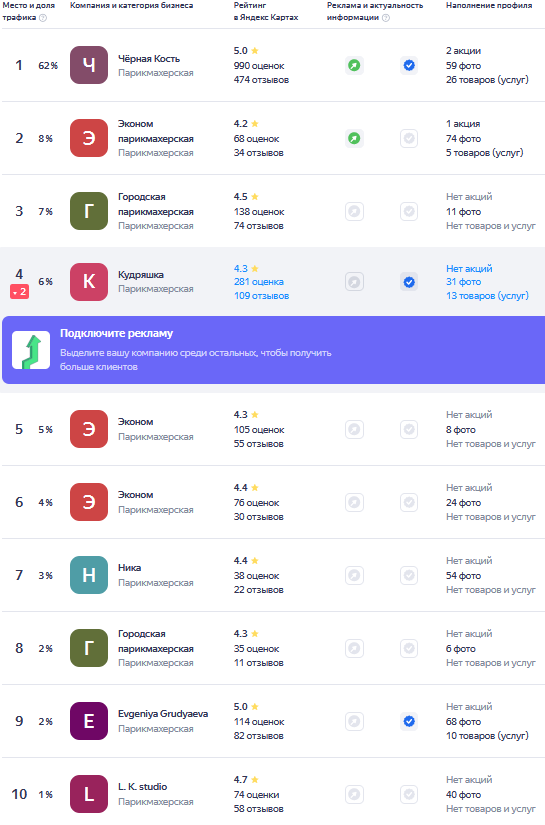Click the grey verification icon for Ника
This screenshot has height=825, width=545.
click(409, 575)
